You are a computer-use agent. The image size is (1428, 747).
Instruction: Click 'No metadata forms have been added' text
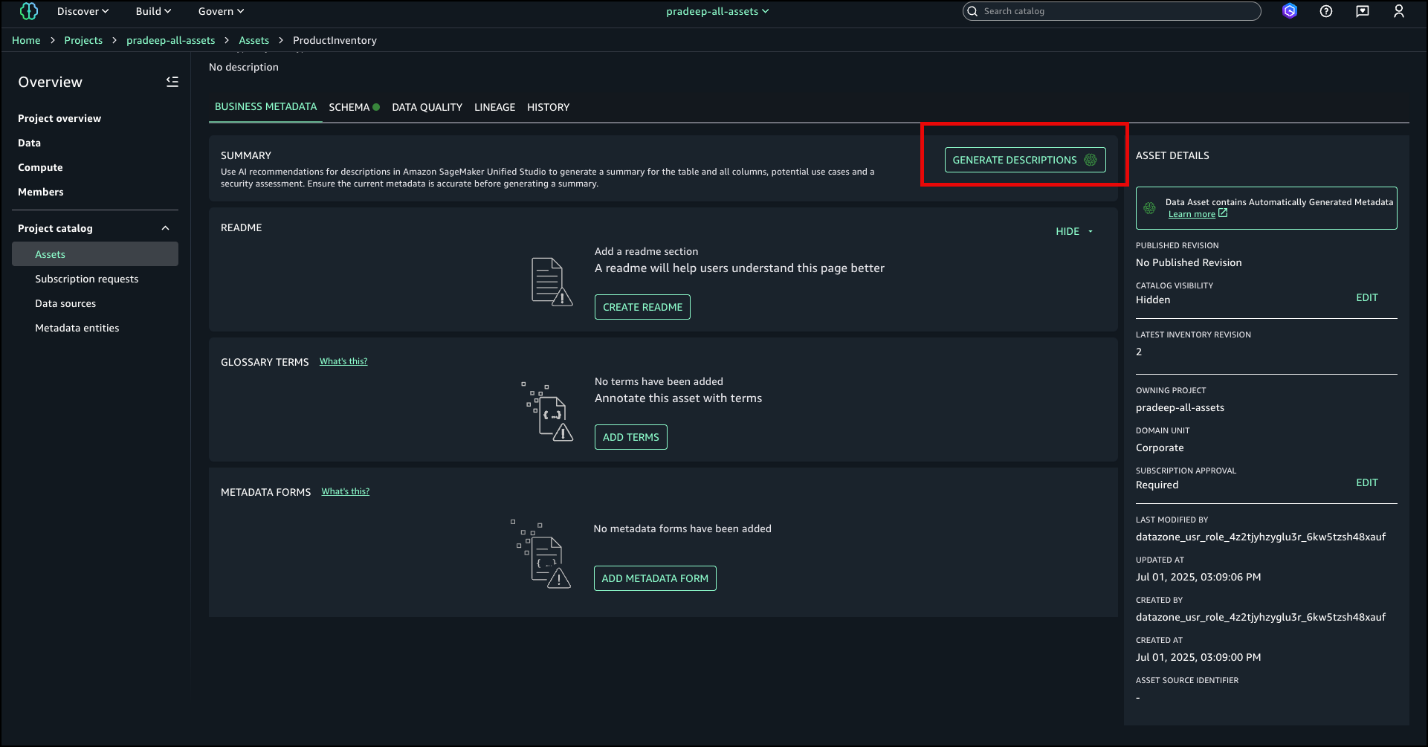[682, 529]
